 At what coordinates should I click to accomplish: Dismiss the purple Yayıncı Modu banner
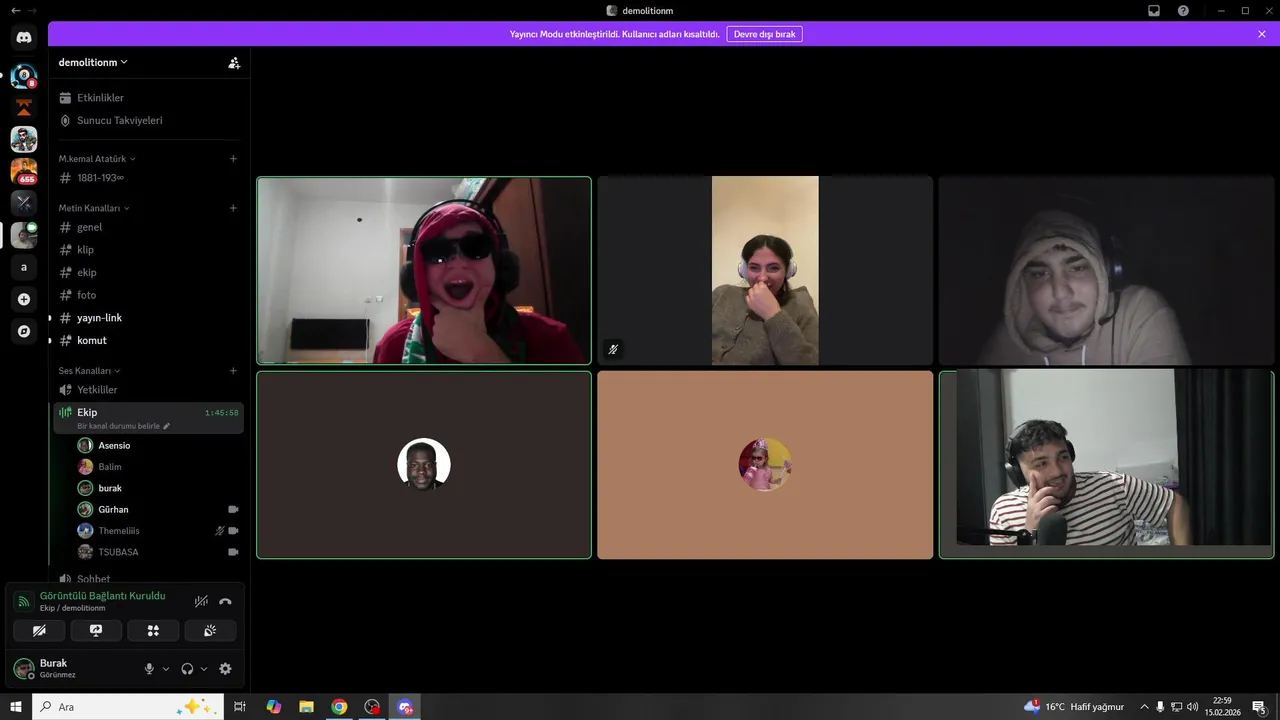coord(1262,34)
